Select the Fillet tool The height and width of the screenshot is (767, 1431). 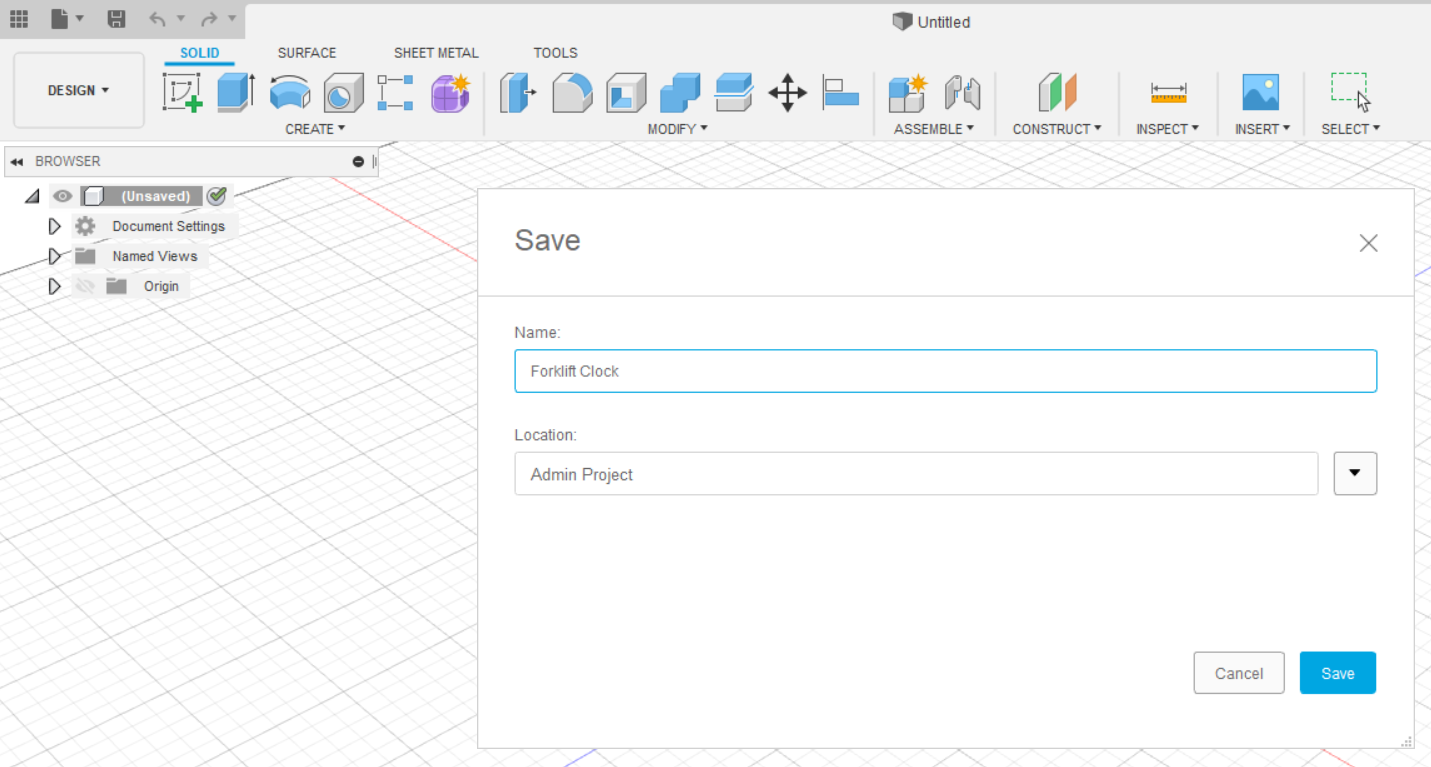click(x=572, y=93)
